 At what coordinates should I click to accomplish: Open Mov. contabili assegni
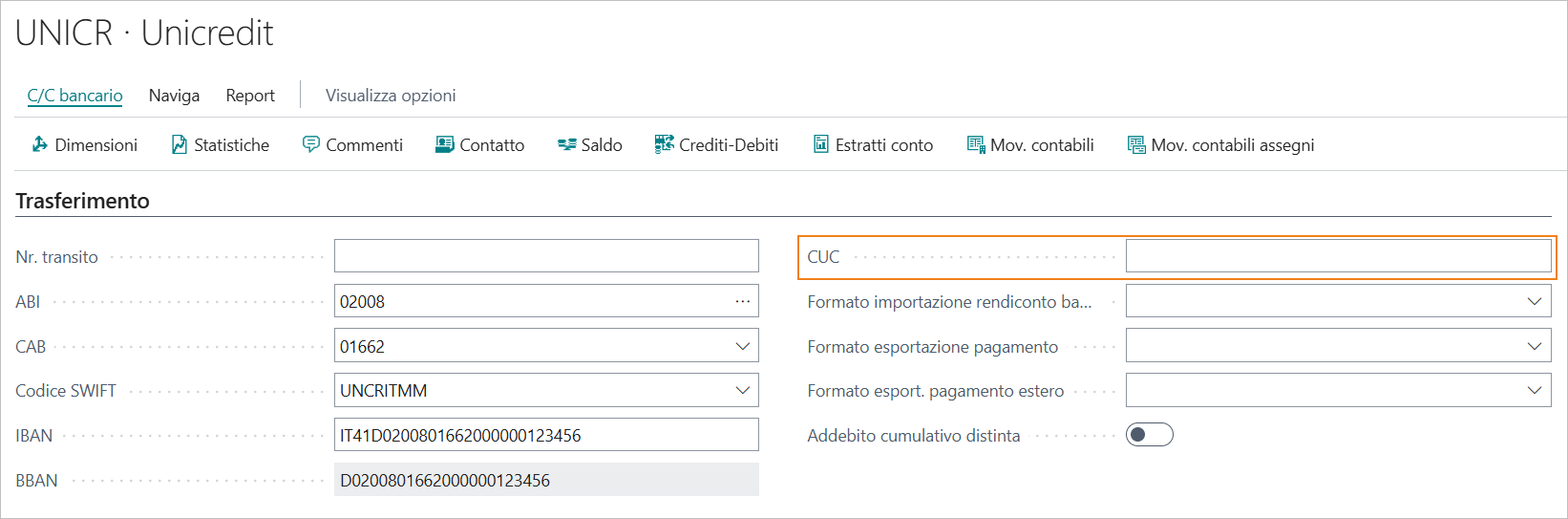click(x=1221, y=144)
